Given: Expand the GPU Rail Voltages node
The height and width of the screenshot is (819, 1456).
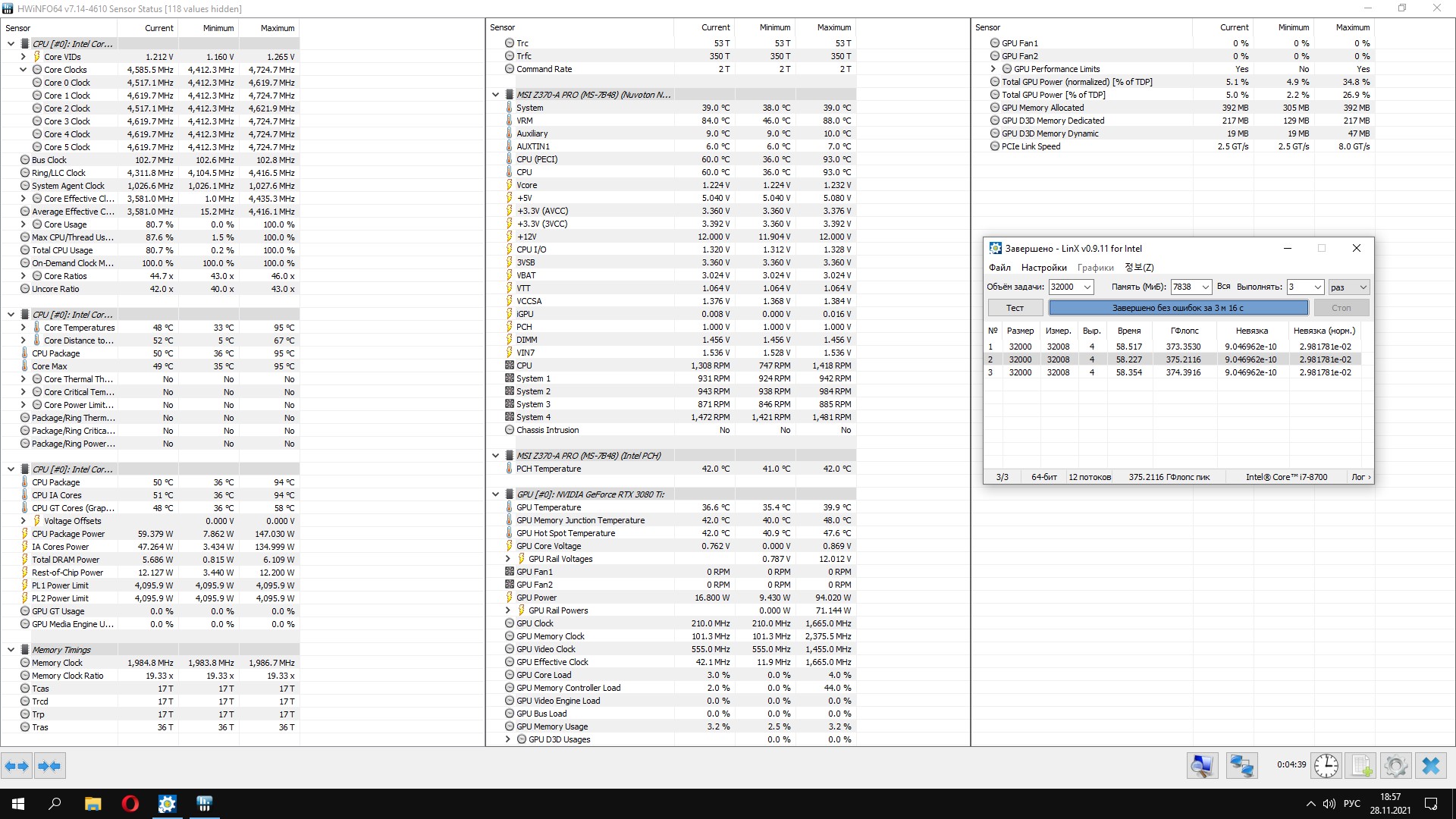Looking at the screenshot, I should tap(508, 559).
